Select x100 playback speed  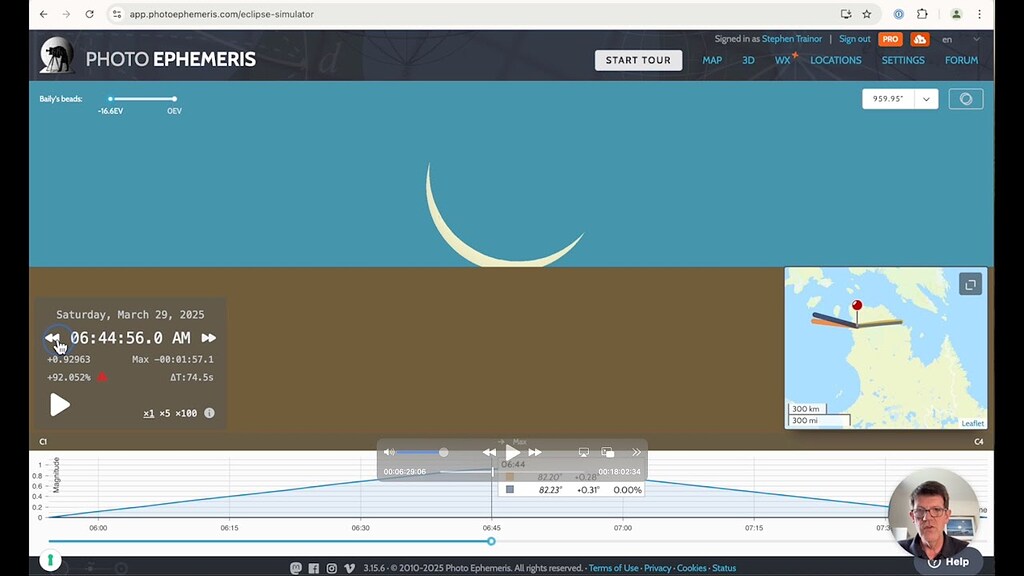pos(186,413)
